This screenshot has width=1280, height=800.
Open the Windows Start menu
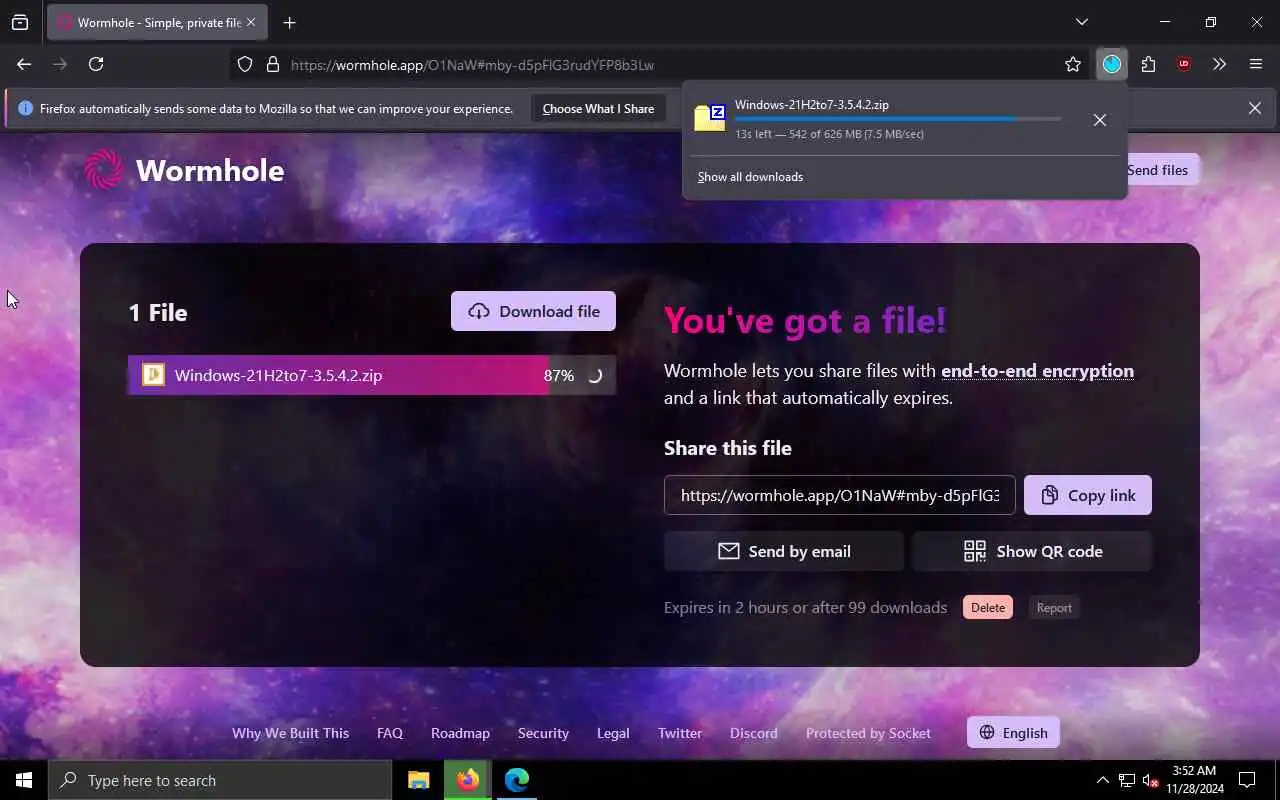pyautogui.click(x=24, y=780)
